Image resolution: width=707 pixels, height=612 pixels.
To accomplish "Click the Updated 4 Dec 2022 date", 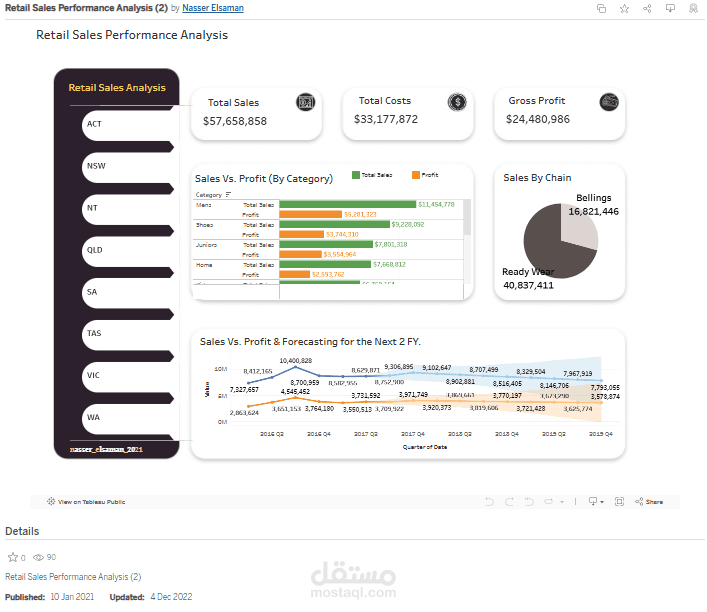I will [171, 597].
